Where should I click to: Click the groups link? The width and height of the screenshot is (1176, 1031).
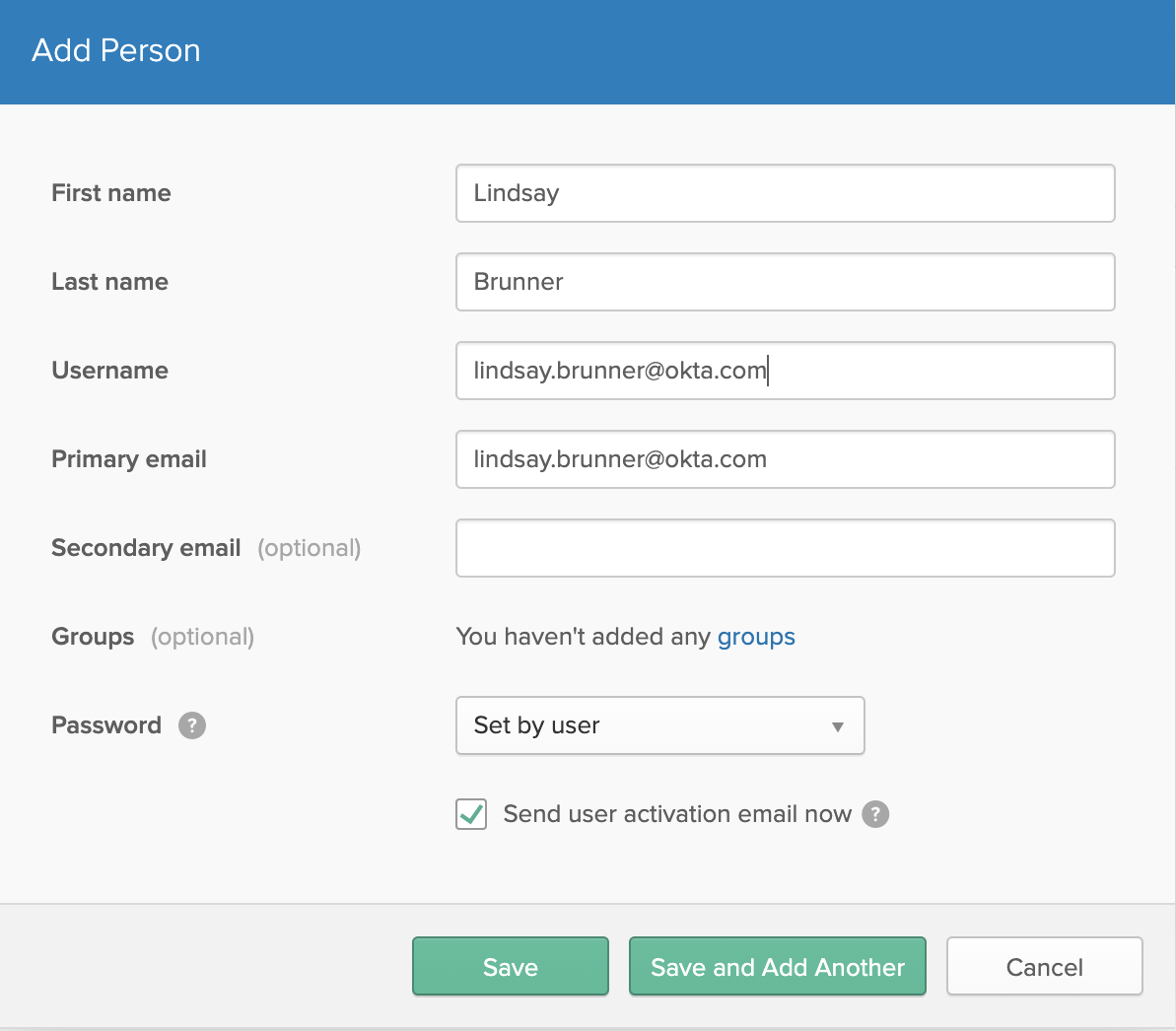pos(756,637)
